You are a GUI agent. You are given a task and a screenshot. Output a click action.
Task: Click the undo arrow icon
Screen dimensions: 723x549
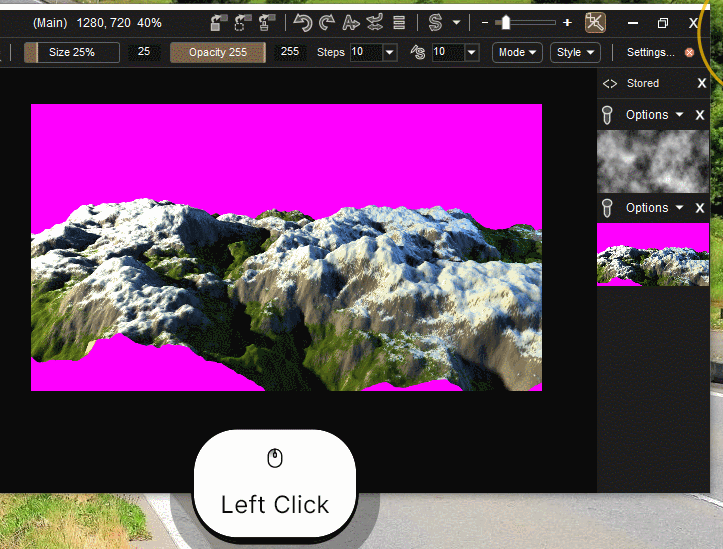point(301,22)
